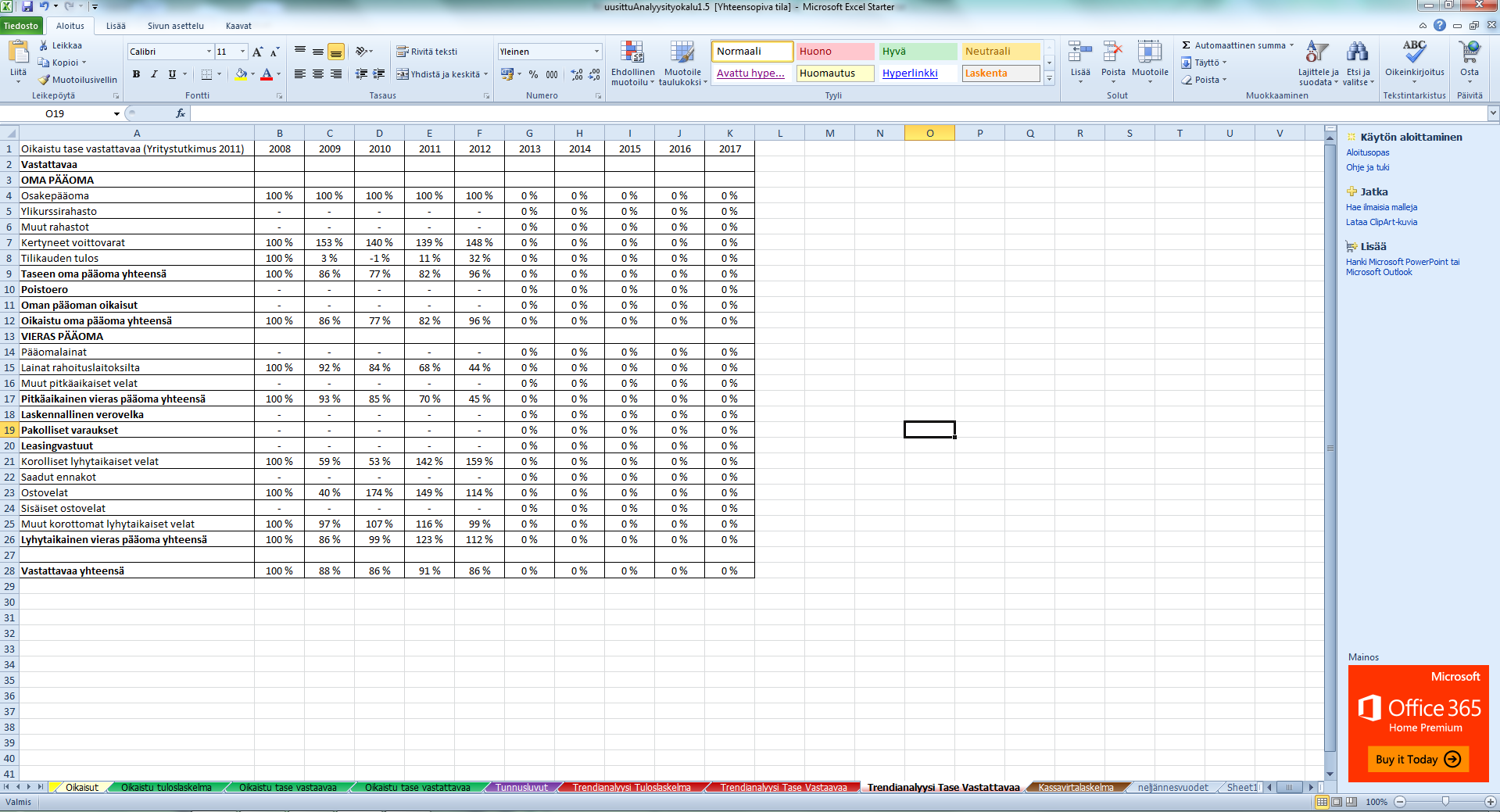Screen dimensions: 1500x812
Task: Click the Lisää insert cells icon
Action: tap(1080, 52)
